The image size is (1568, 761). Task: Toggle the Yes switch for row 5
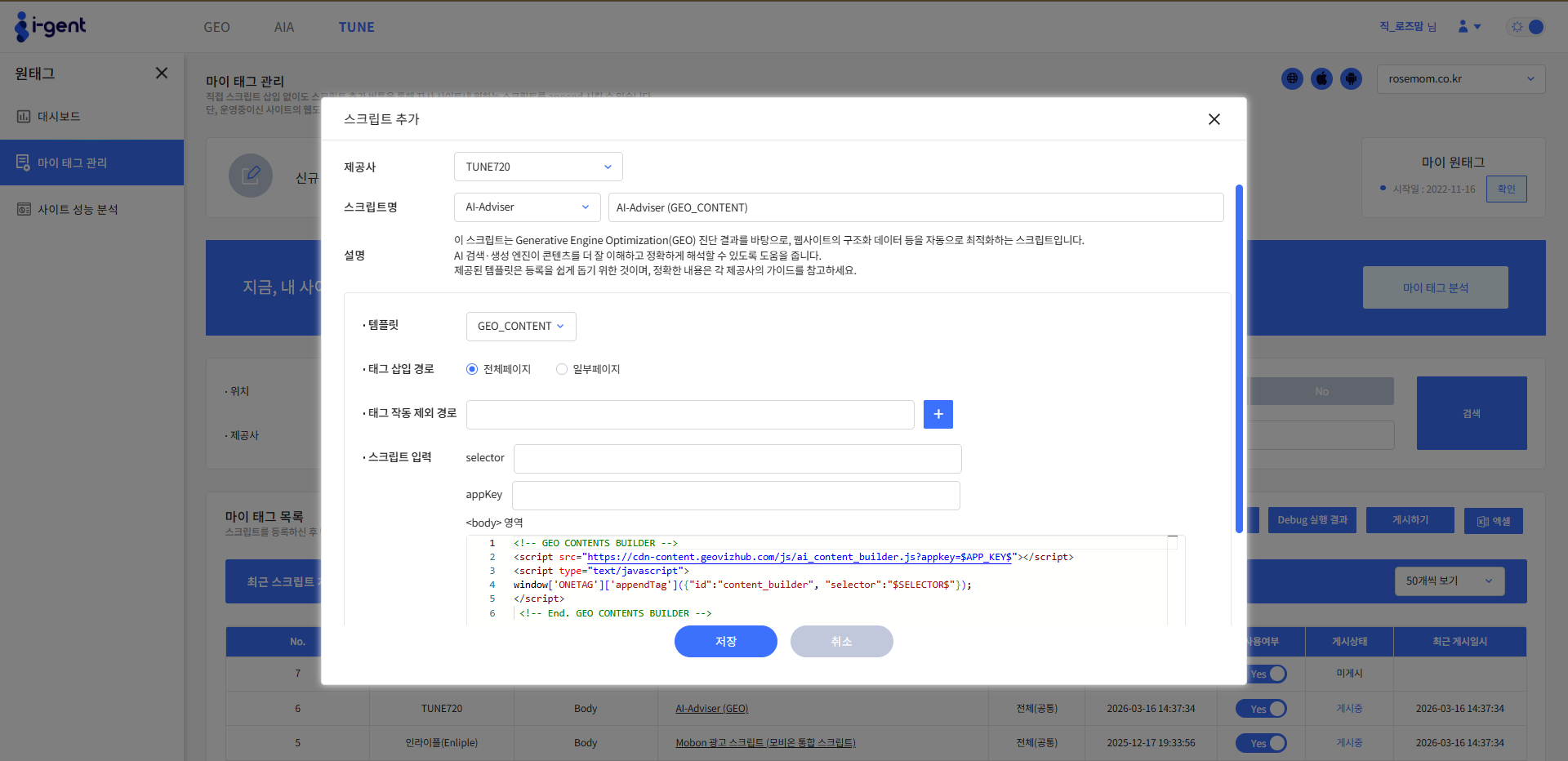[1261, 743]
